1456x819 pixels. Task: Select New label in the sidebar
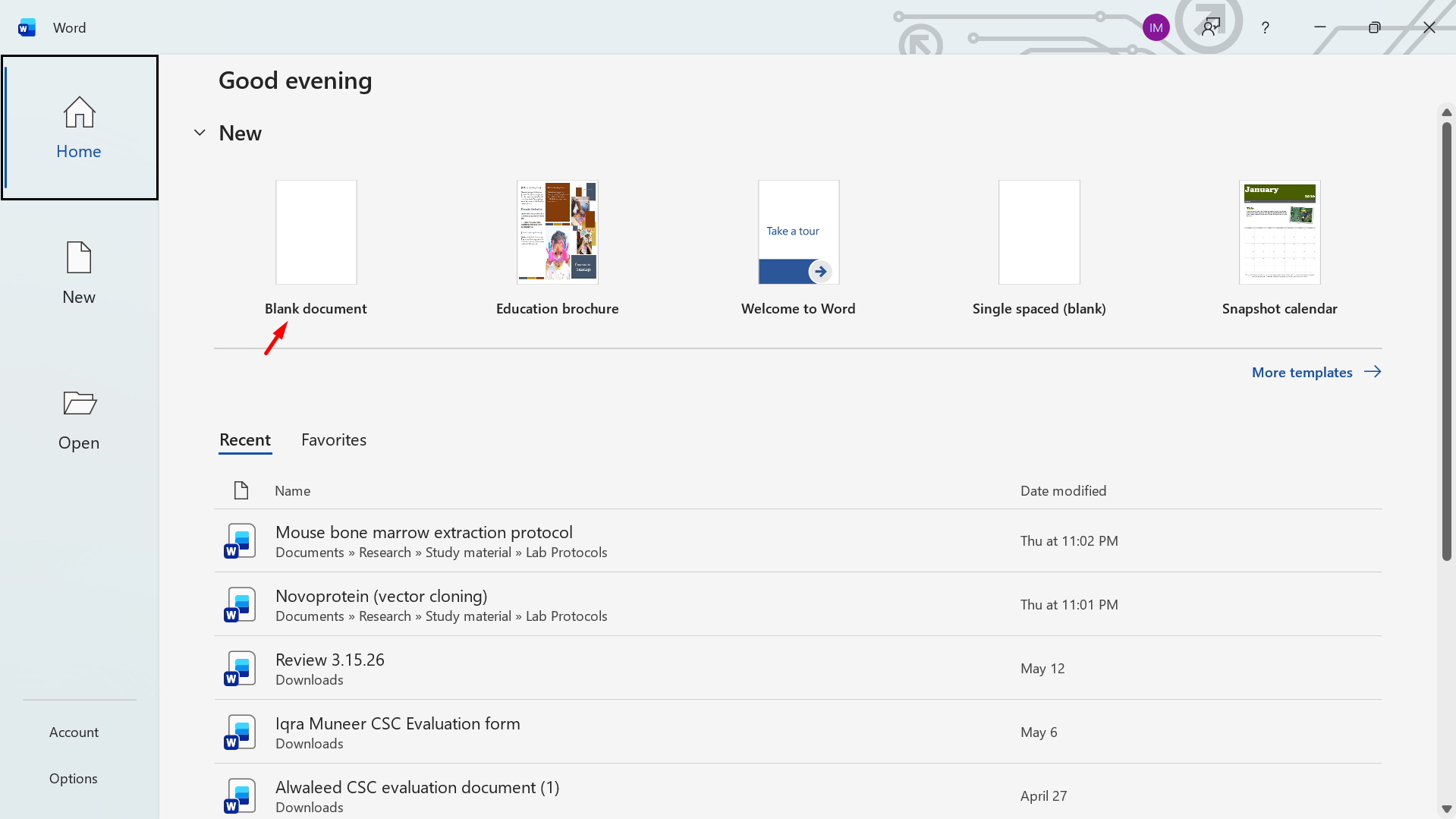[x=79, y=297]
